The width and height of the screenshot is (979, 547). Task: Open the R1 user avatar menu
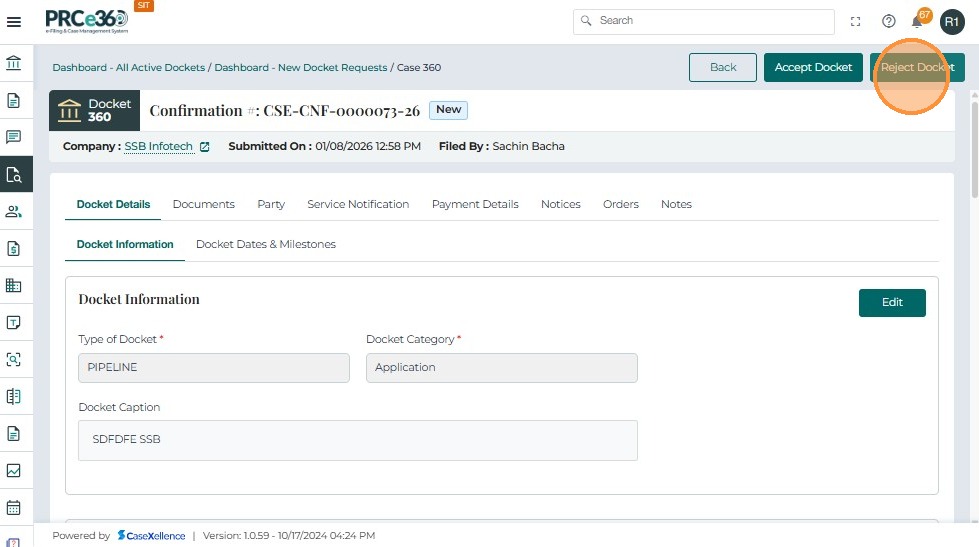(952, 21)
